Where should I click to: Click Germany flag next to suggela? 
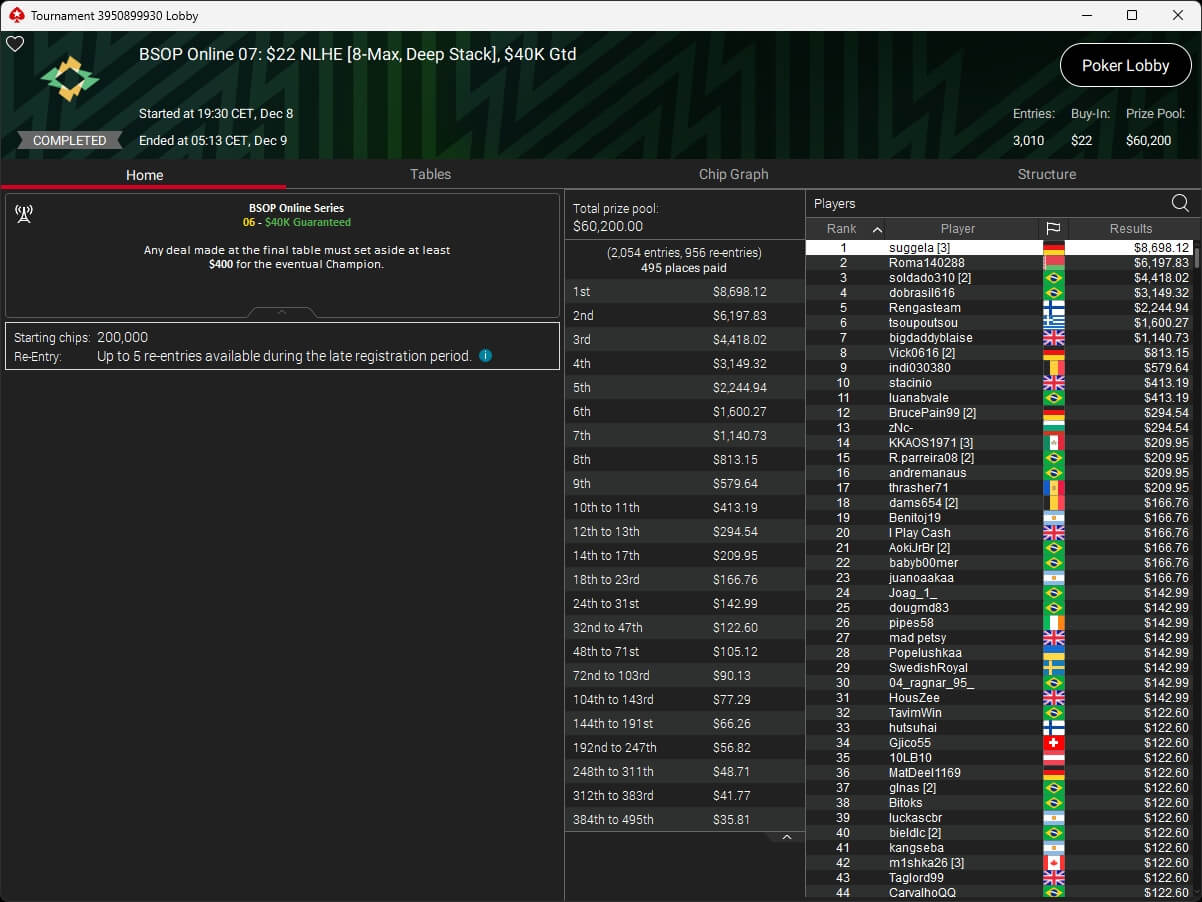[x=1053, y=248]
